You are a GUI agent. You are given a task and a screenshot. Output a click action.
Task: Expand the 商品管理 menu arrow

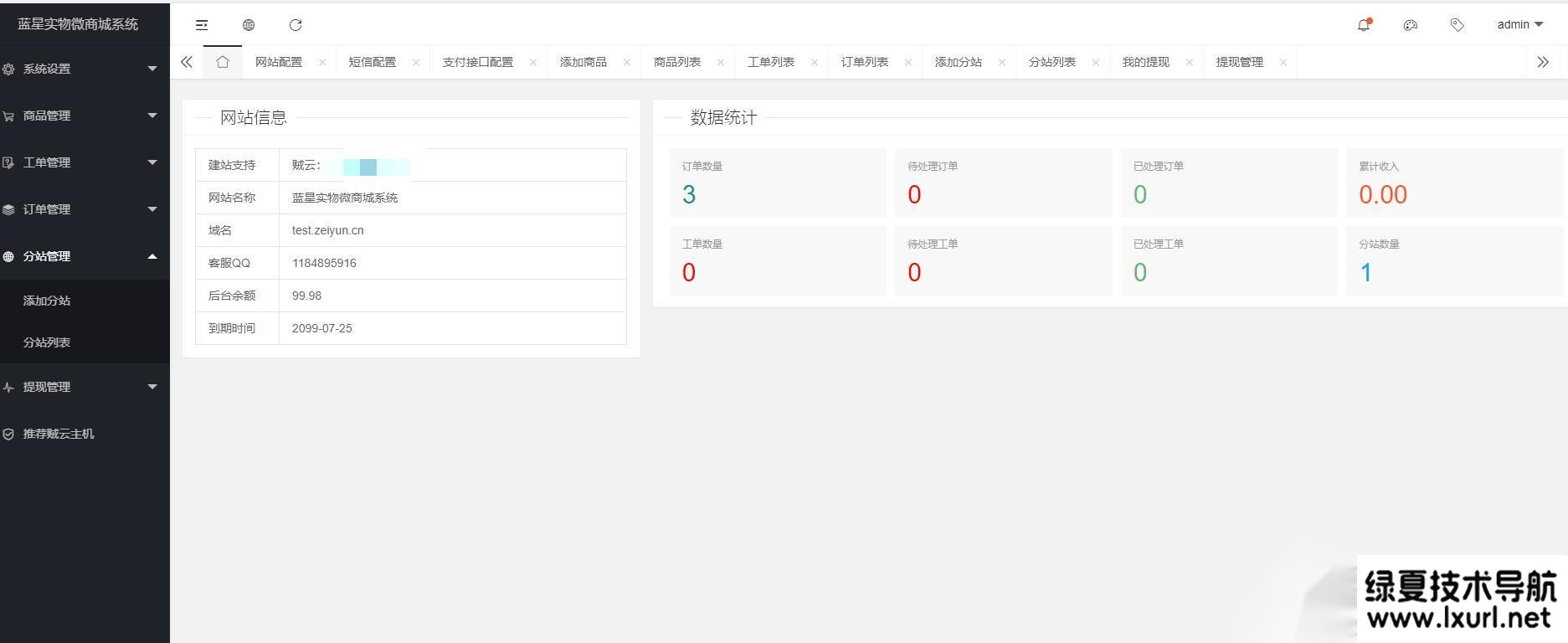[x=152, y=116]
